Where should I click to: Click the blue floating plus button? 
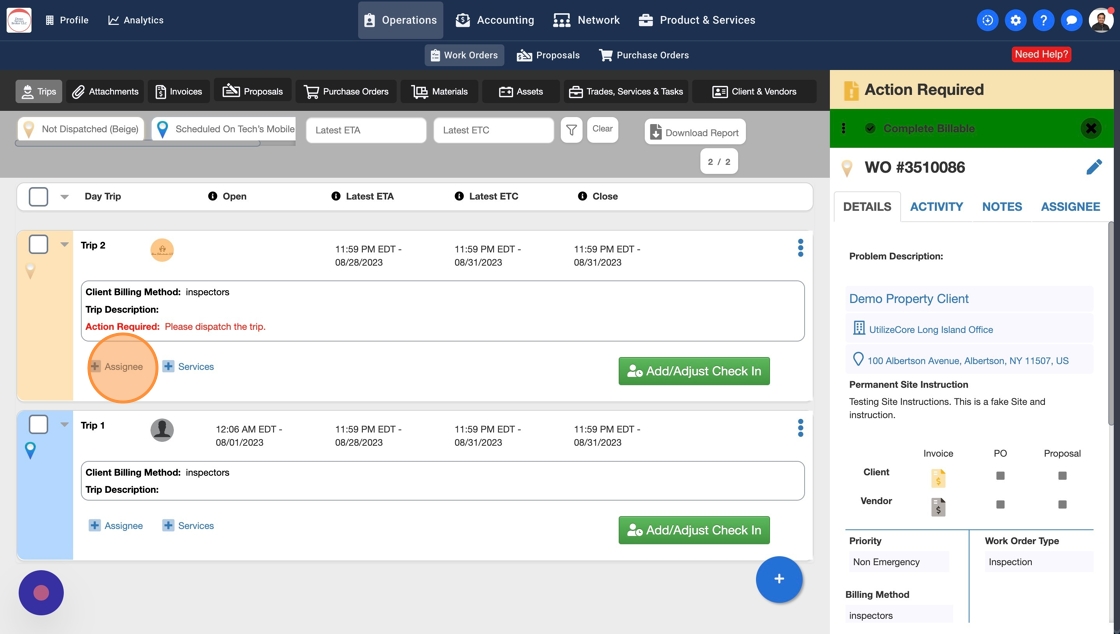click(x=779, y=579)
